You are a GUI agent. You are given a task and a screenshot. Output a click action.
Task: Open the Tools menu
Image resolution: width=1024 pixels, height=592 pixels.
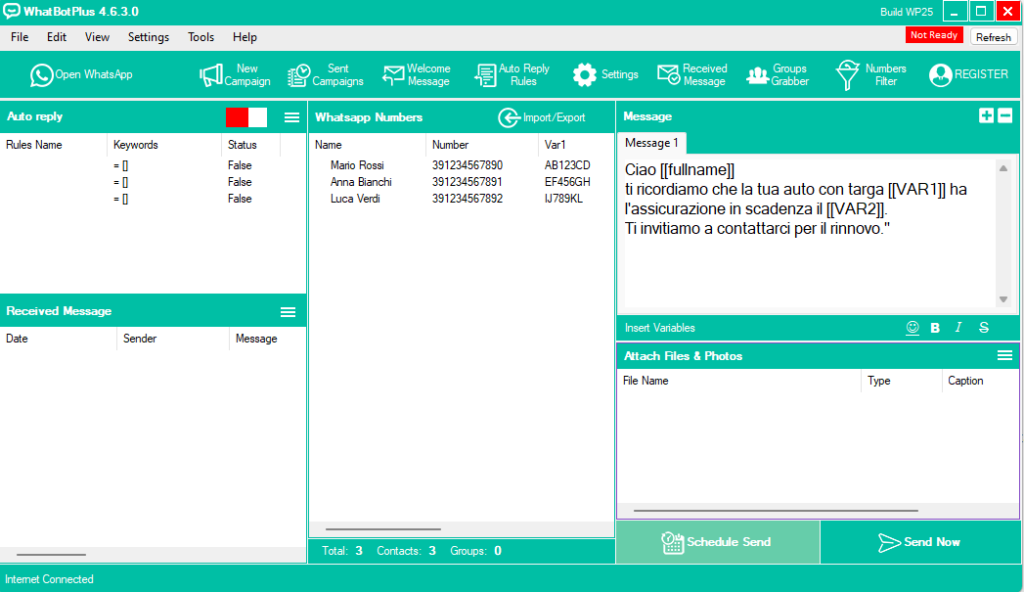click(201, 37)
